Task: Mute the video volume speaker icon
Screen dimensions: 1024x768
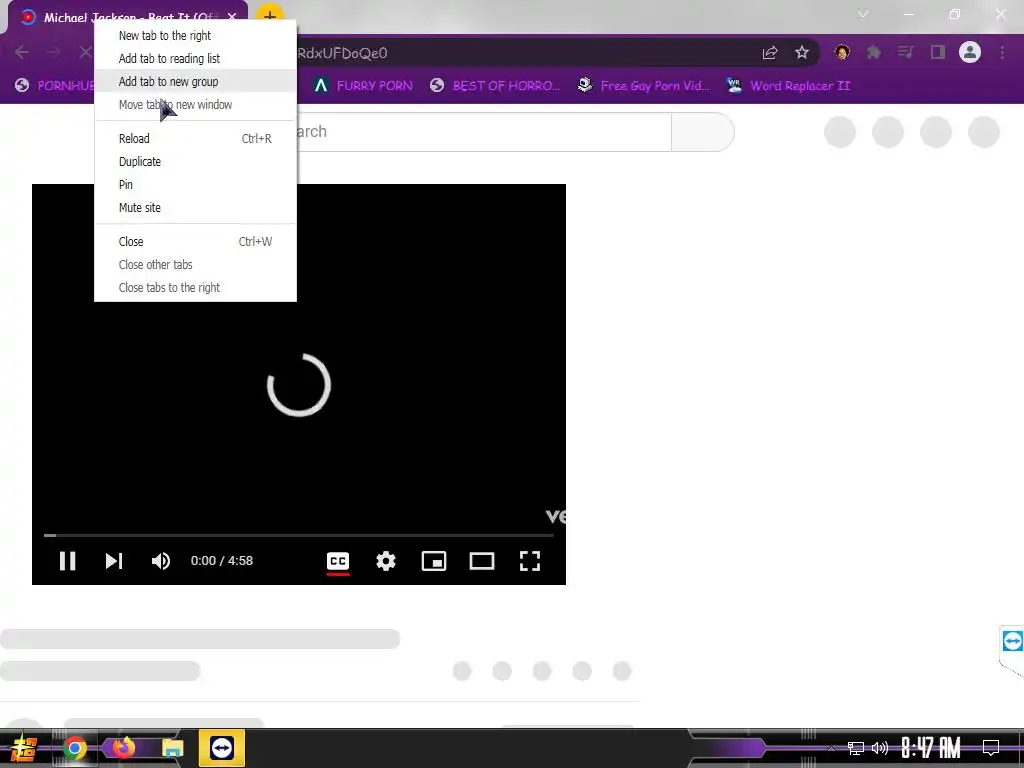Action: click(161, 561)
